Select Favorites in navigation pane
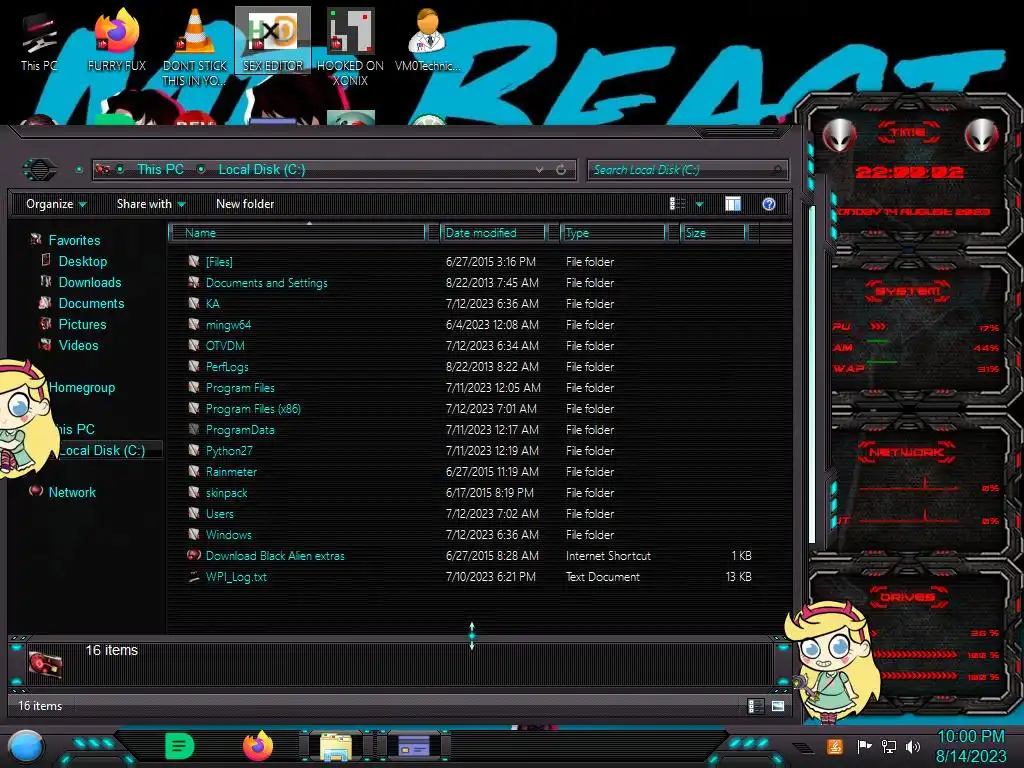This screenshot has height=768, width=1024. 74,240
